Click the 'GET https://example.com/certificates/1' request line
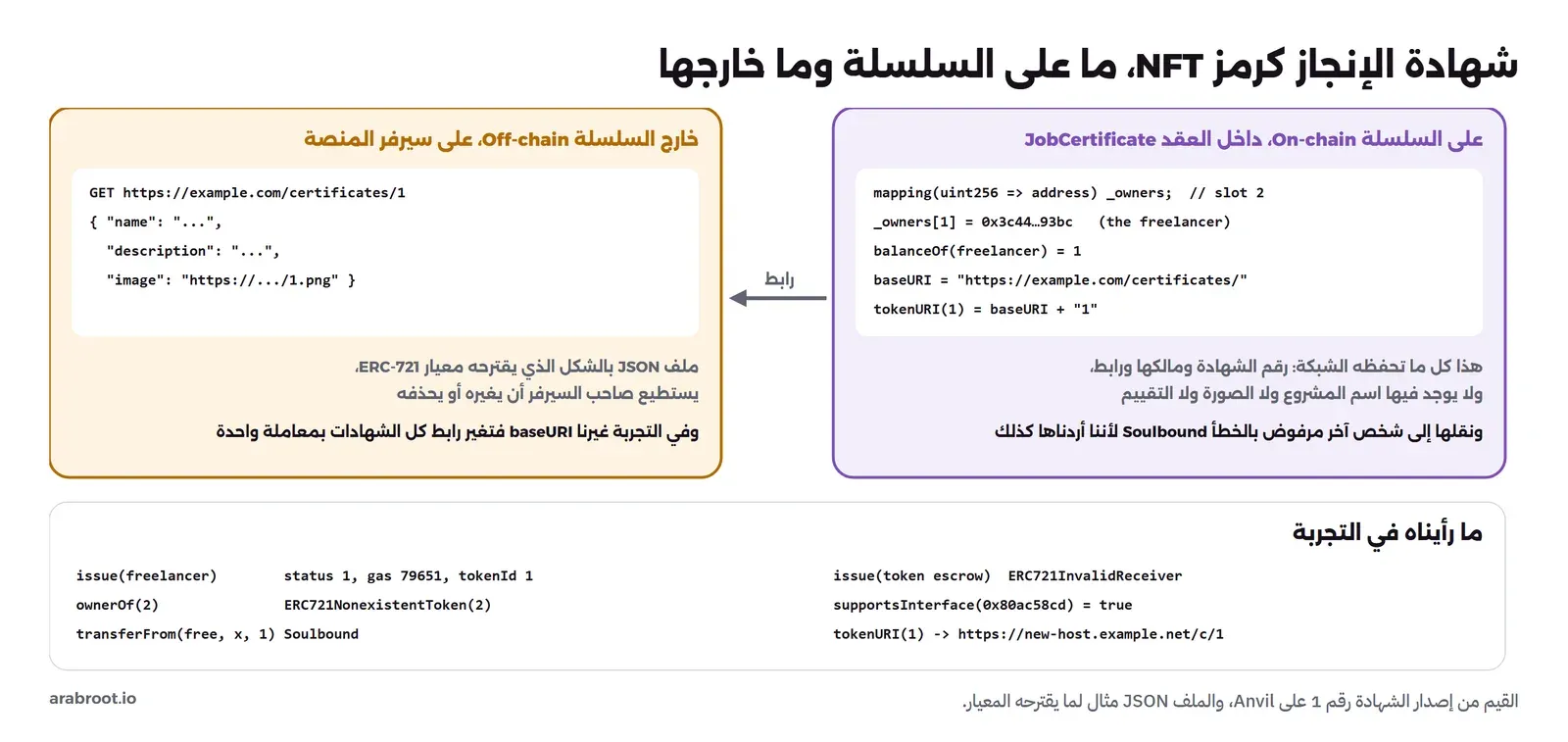Screen dimensions: 1568x742 pyautogui.click(x=247, y=193)
